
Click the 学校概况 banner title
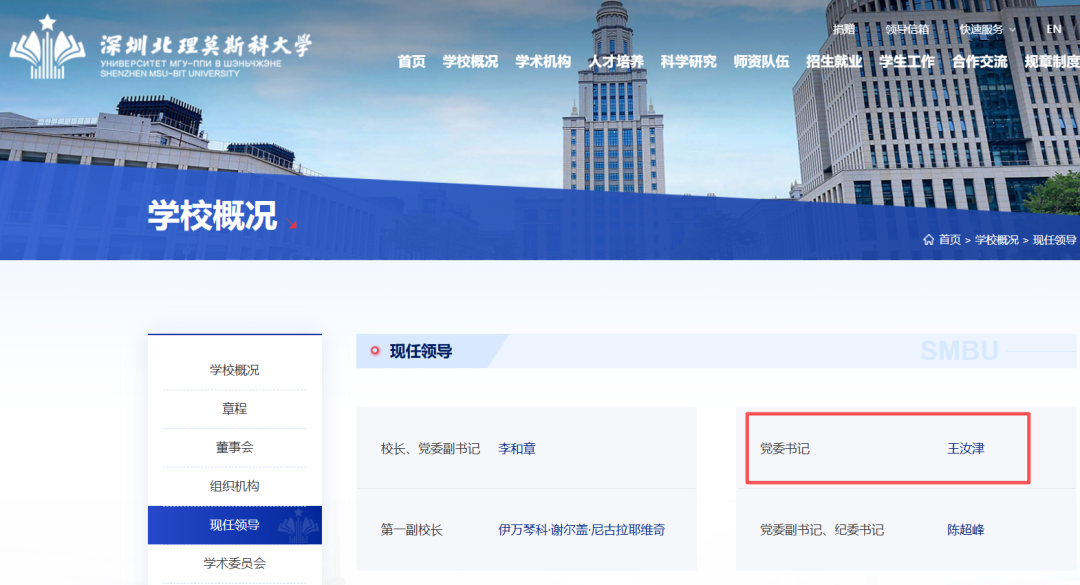(x=212, y=216)
